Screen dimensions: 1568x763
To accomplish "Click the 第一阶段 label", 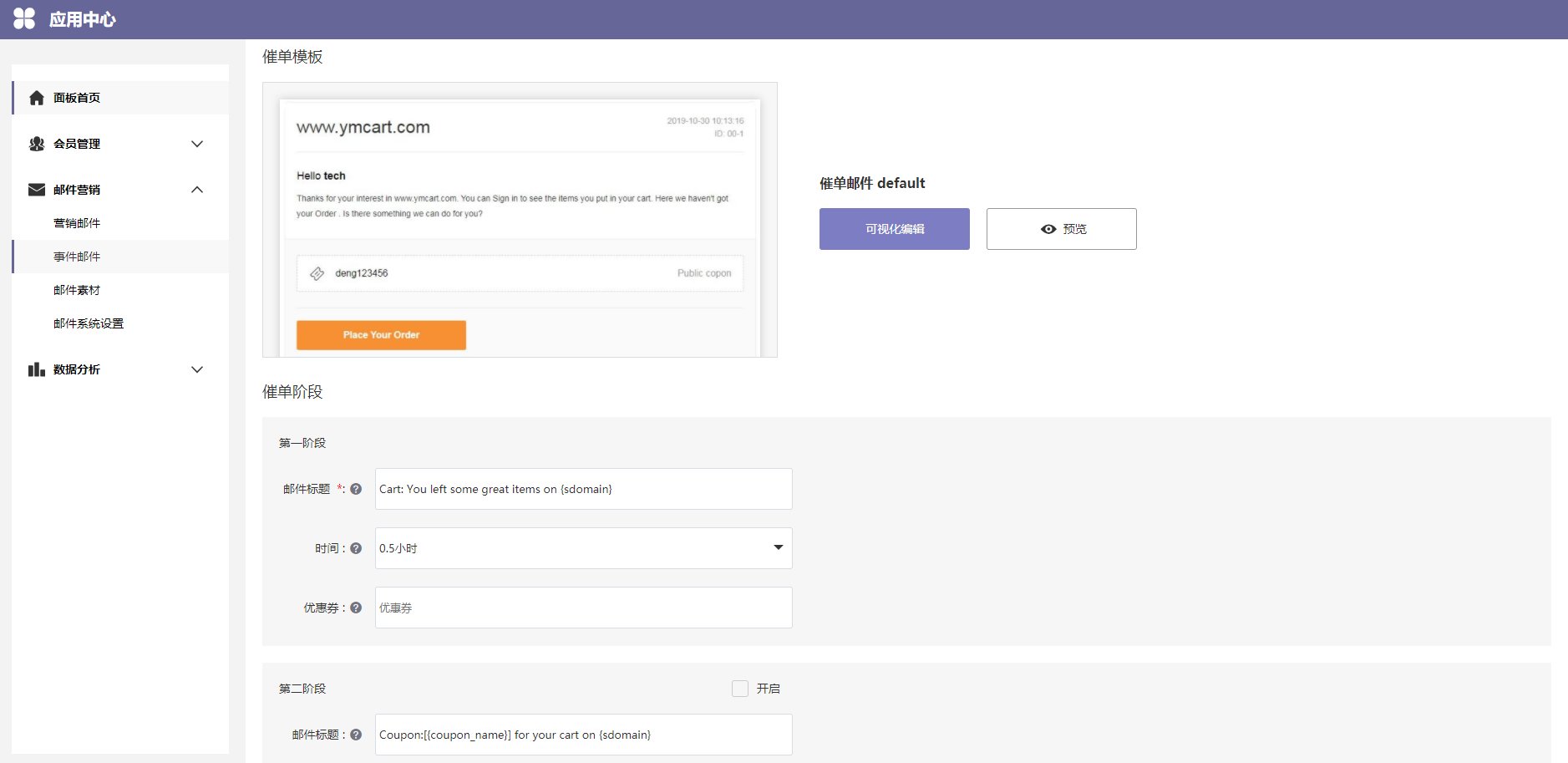I will coord(302,443).
